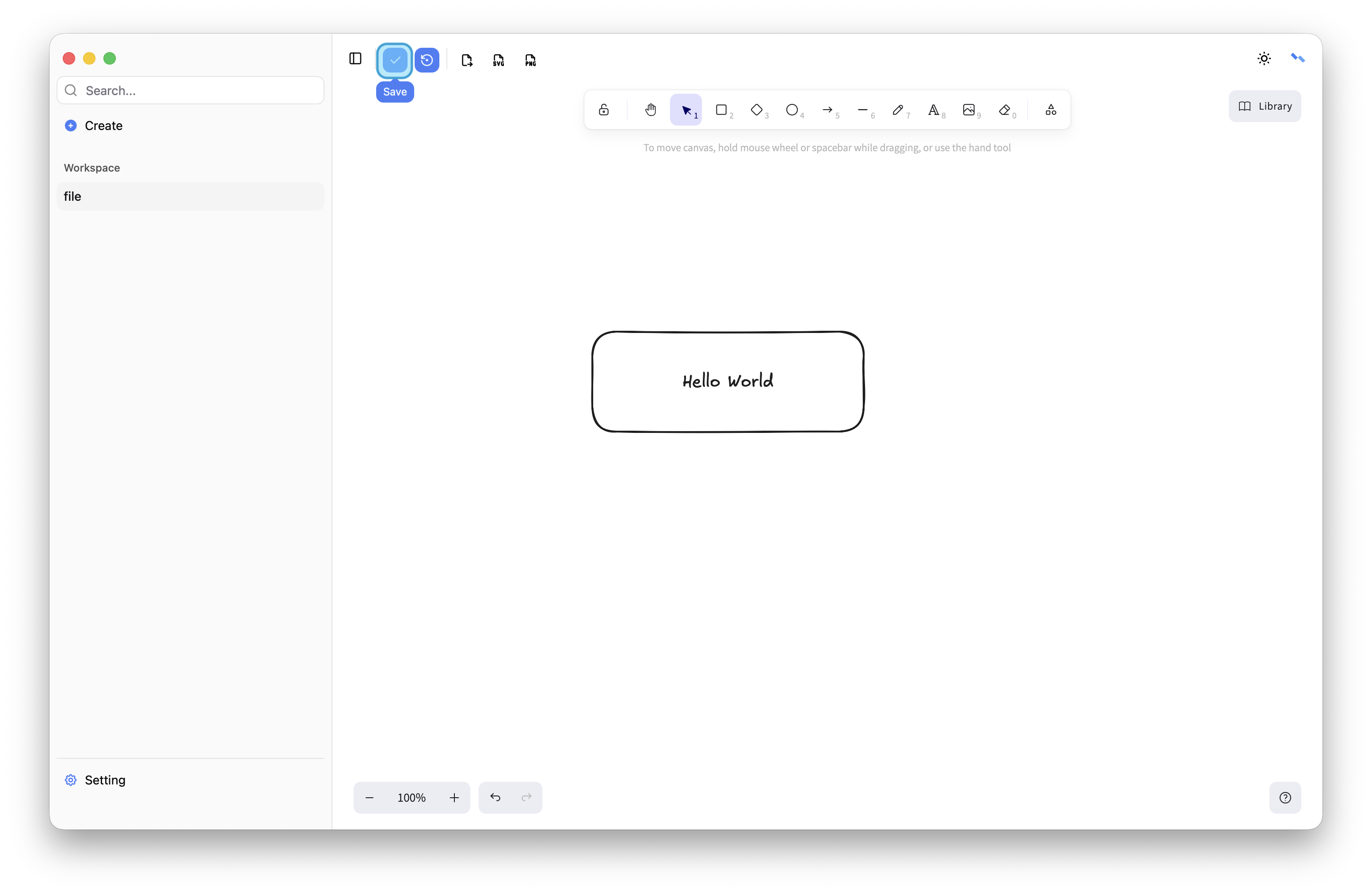
Task: Reset zoom at 100% label
Action: (x=411, y=798)
